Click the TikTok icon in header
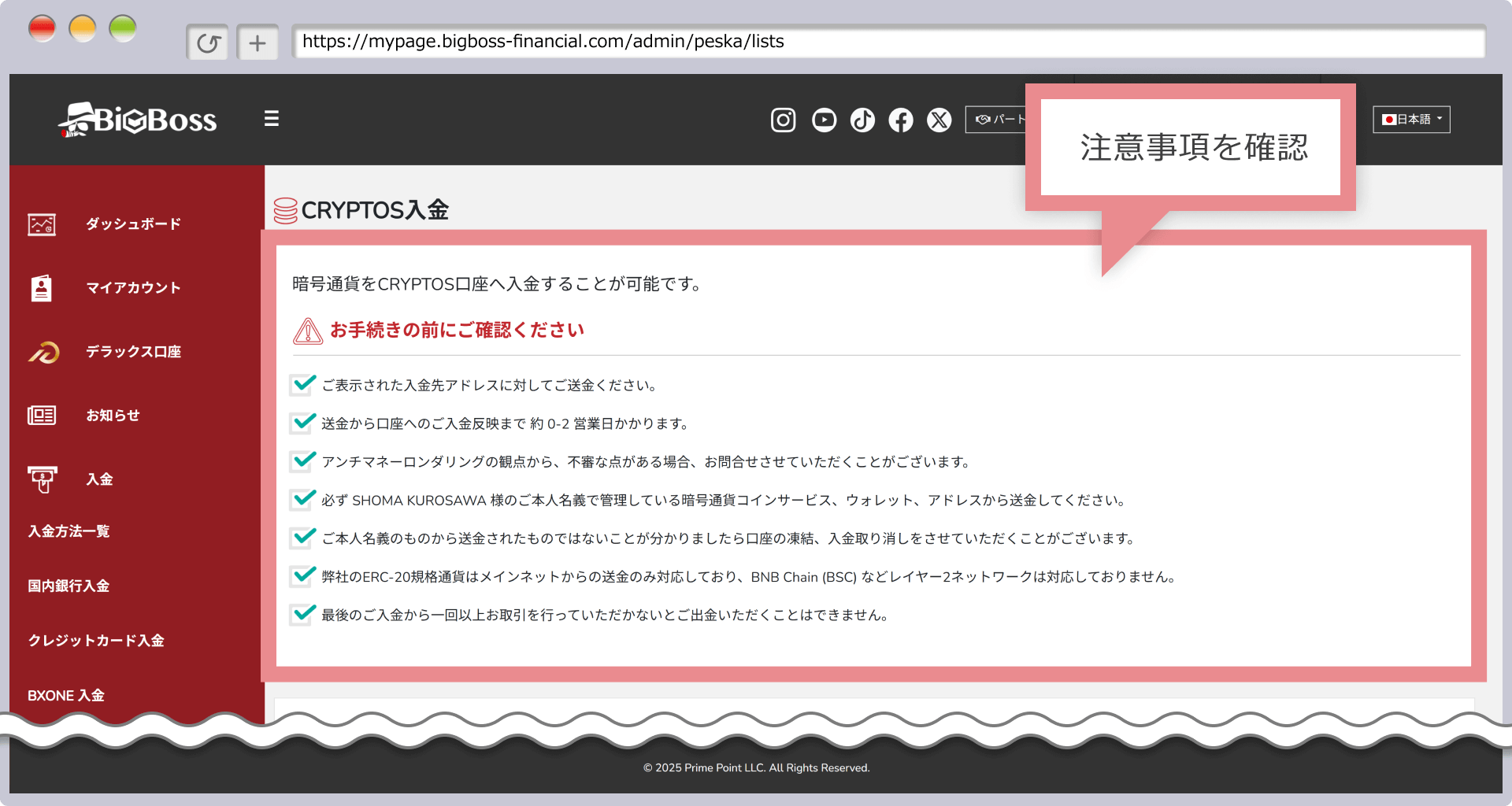 pyautogui.click(x=862, y=120)
